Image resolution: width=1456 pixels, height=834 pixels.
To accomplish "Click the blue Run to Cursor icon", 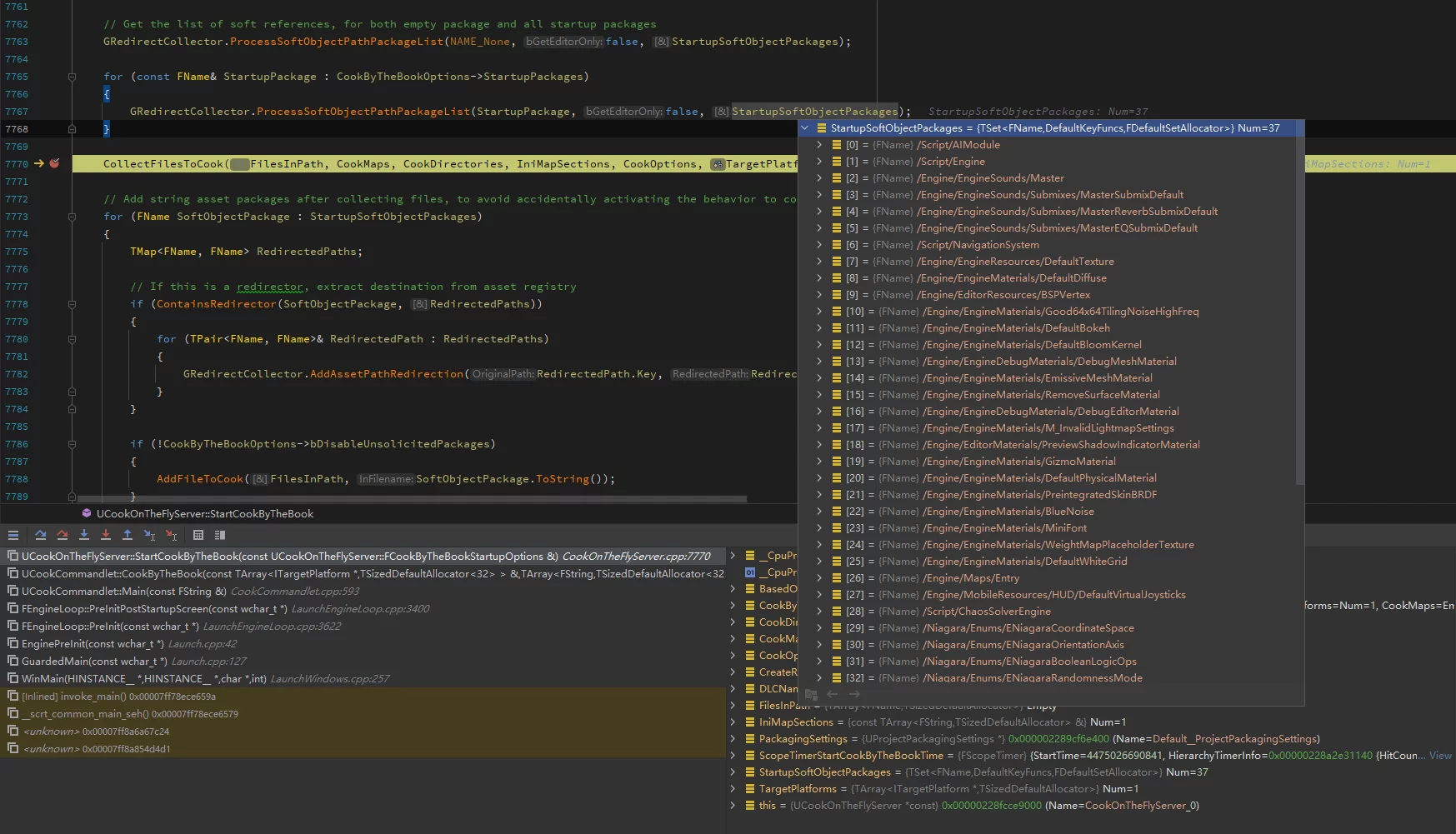I will coord(149,535).
